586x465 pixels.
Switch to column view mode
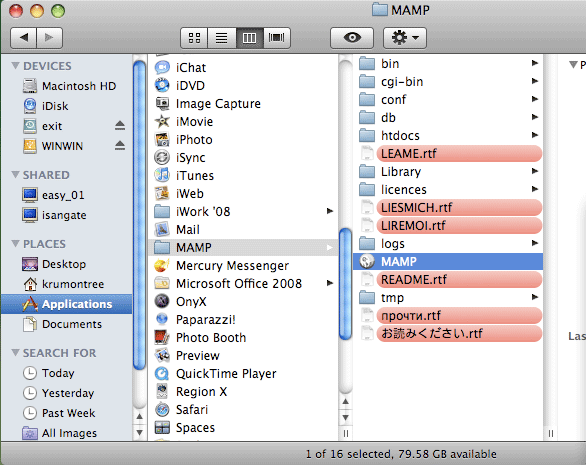[x=249, y=38]
